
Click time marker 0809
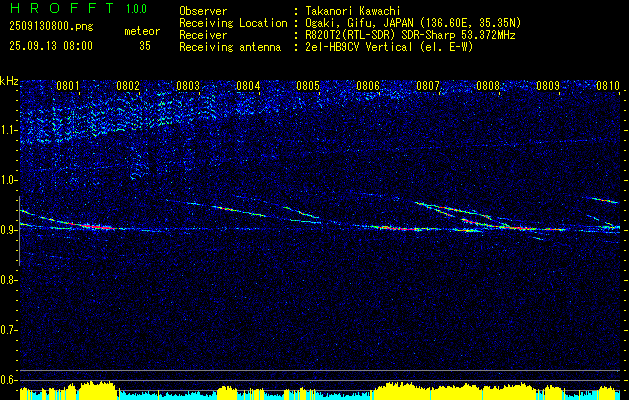coord(548,85)
